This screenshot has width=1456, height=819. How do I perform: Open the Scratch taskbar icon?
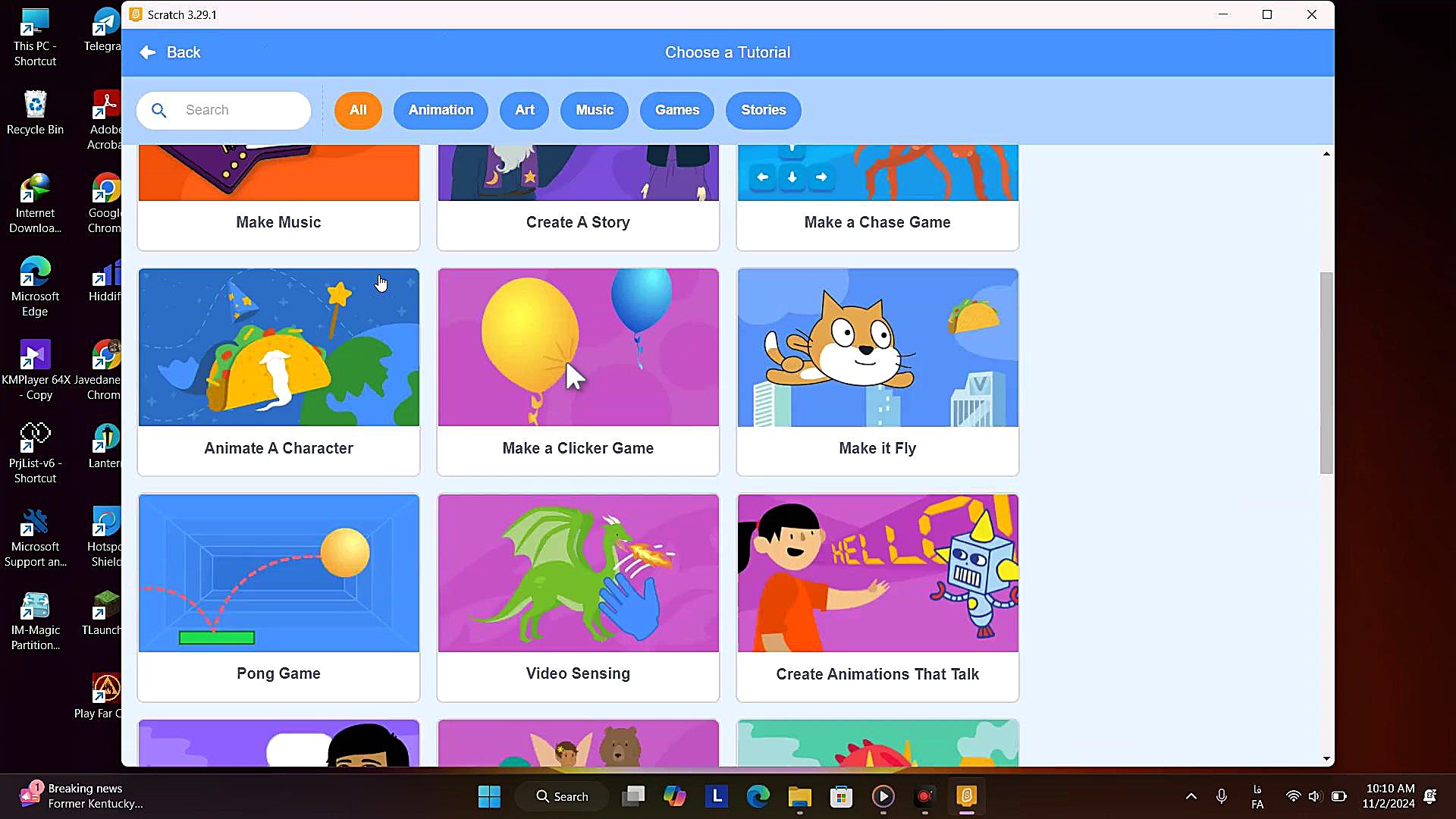tap(966, 796)
